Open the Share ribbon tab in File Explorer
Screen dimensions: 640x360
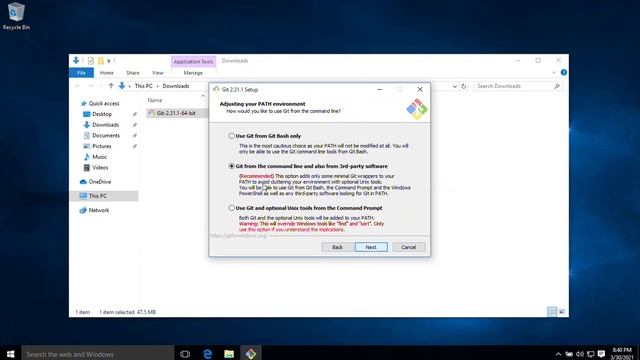(133, 73)
